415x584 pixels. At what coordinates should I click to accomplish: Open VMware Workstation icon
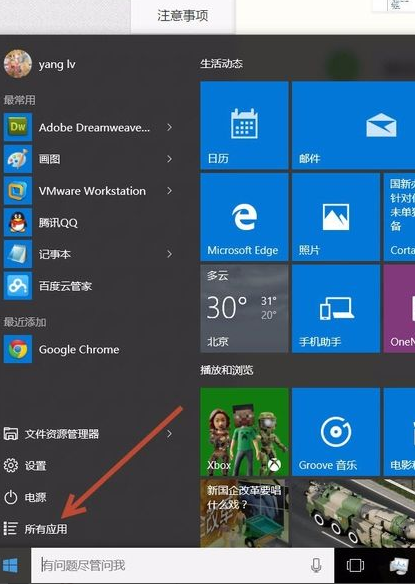tap(18, 191)
